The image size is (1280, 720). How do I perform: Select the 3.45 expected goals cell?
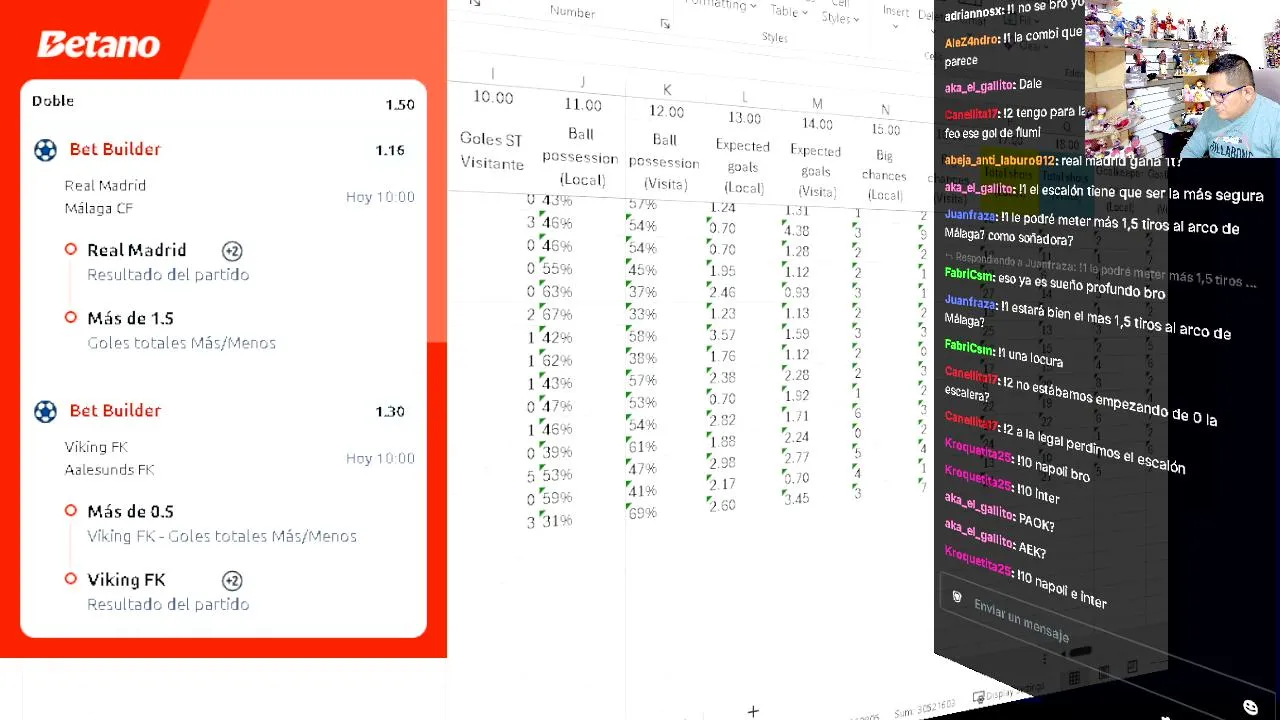click(797, 498)
